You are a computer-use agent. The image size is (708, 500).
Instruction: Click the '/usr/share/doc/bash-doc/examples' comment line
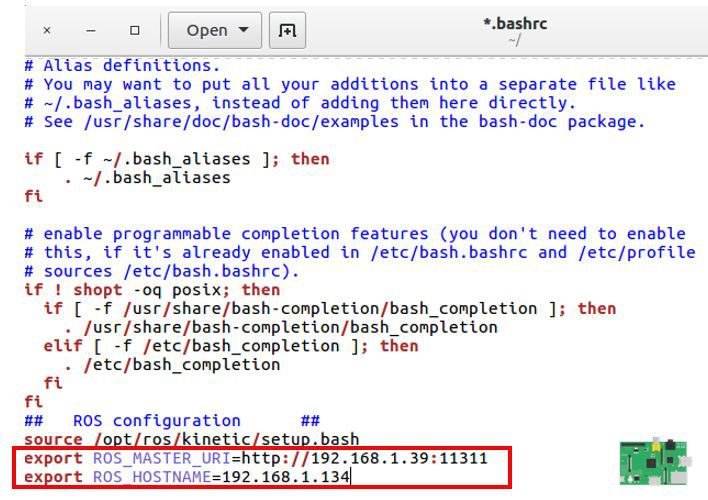click(x=335, y=122)
